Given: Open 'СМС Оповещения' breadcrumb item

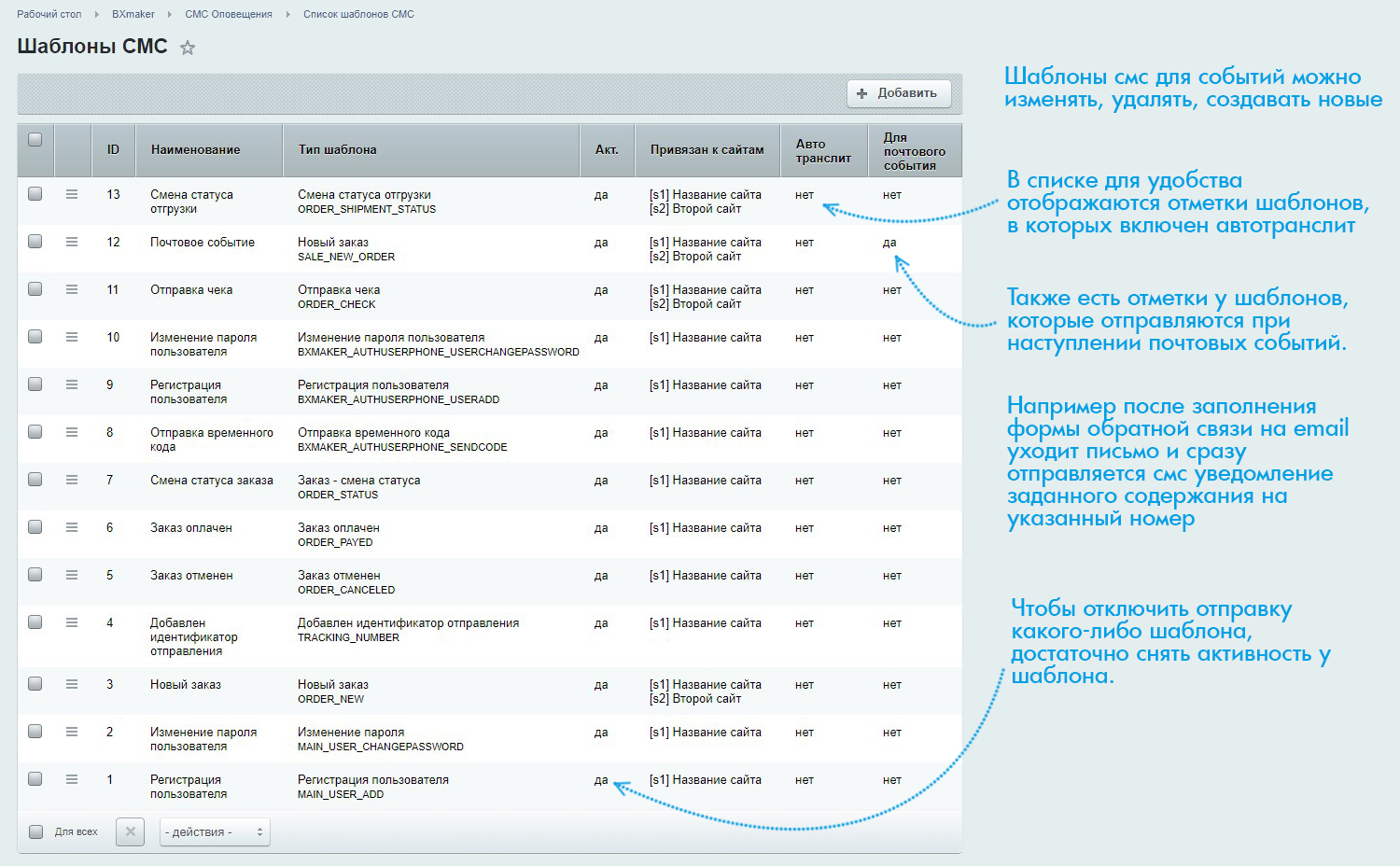Looking at the screenshot, I should (x=229, y=14).
